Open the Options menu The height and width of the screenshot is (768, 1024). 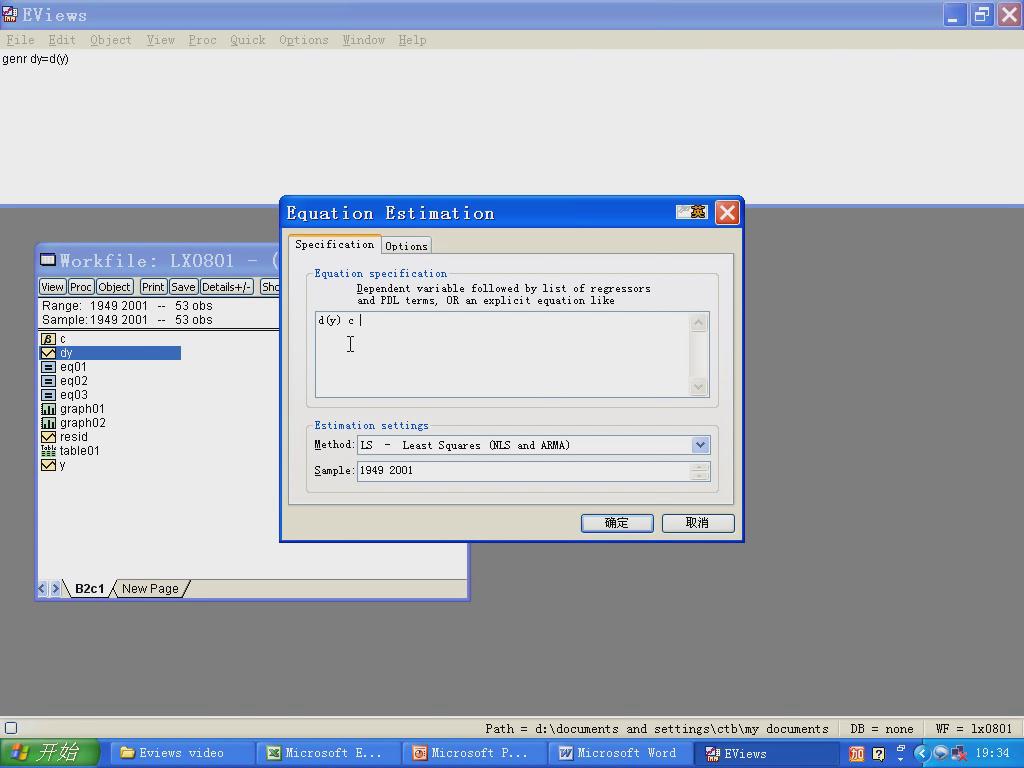coord(304,40)
